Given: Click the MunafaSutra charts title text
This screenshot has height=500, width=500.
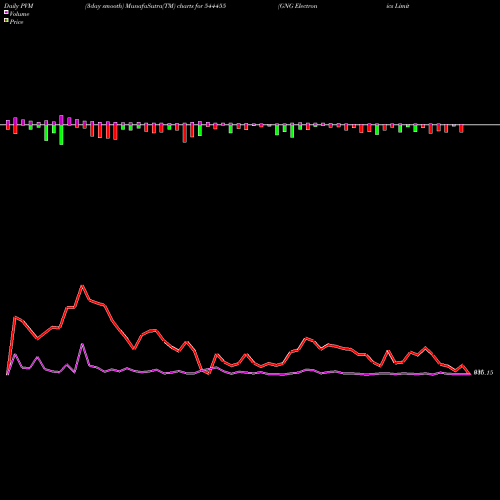Looking at the screenshot, I should point(155,6).
